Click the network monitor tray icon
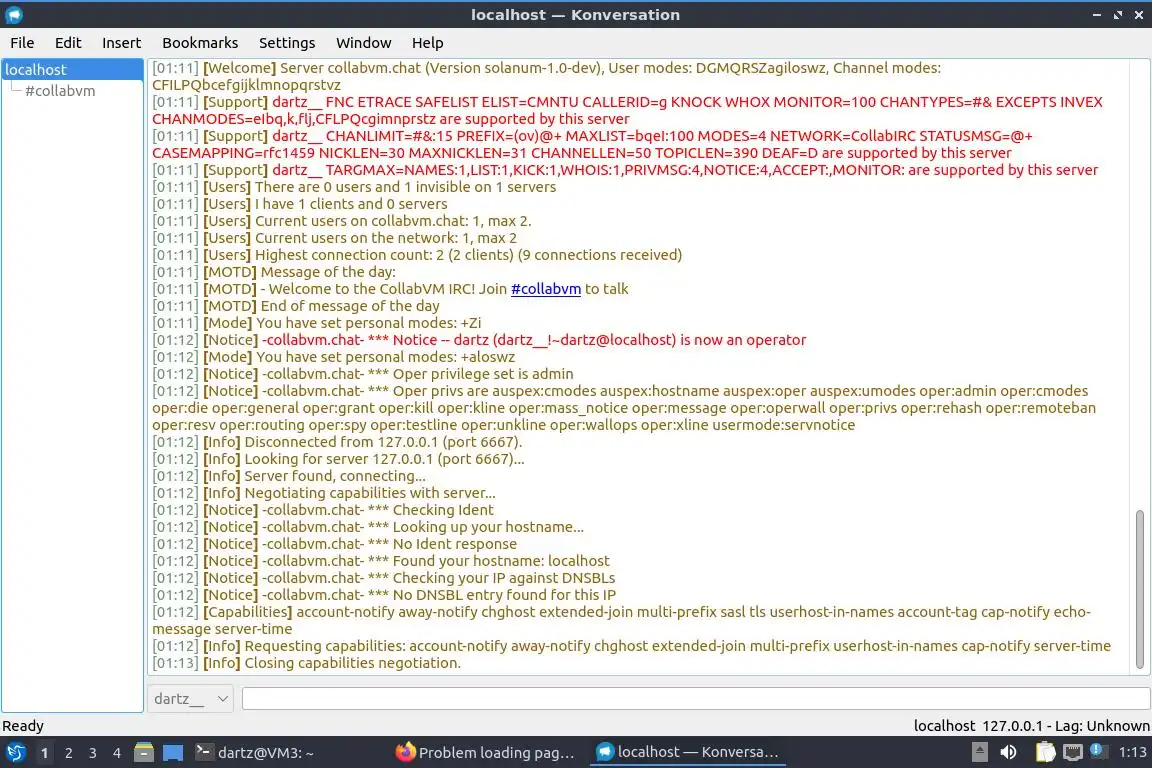Viewport: 1152px width, 768px height. pos(1073,752)
